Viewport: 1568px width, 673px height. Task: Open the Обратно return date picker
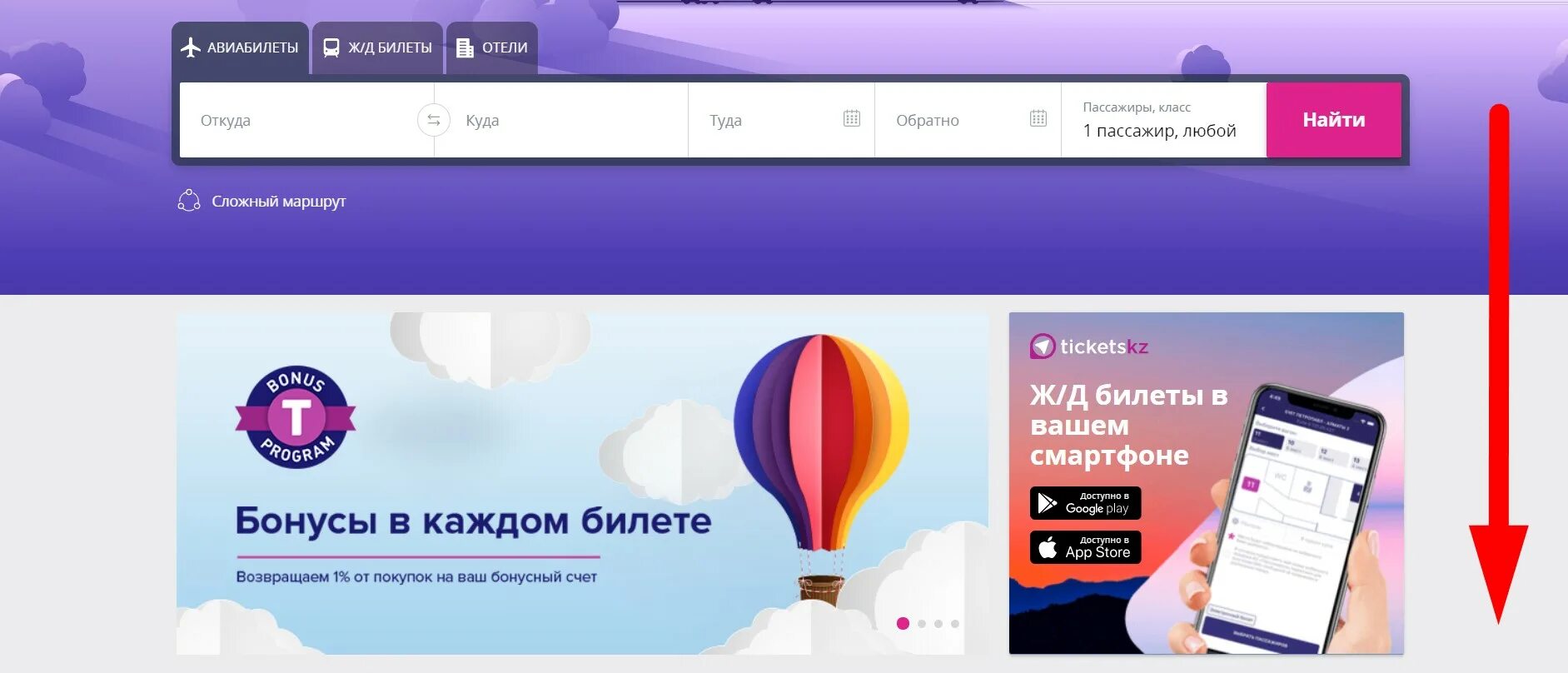pos(968,120)
